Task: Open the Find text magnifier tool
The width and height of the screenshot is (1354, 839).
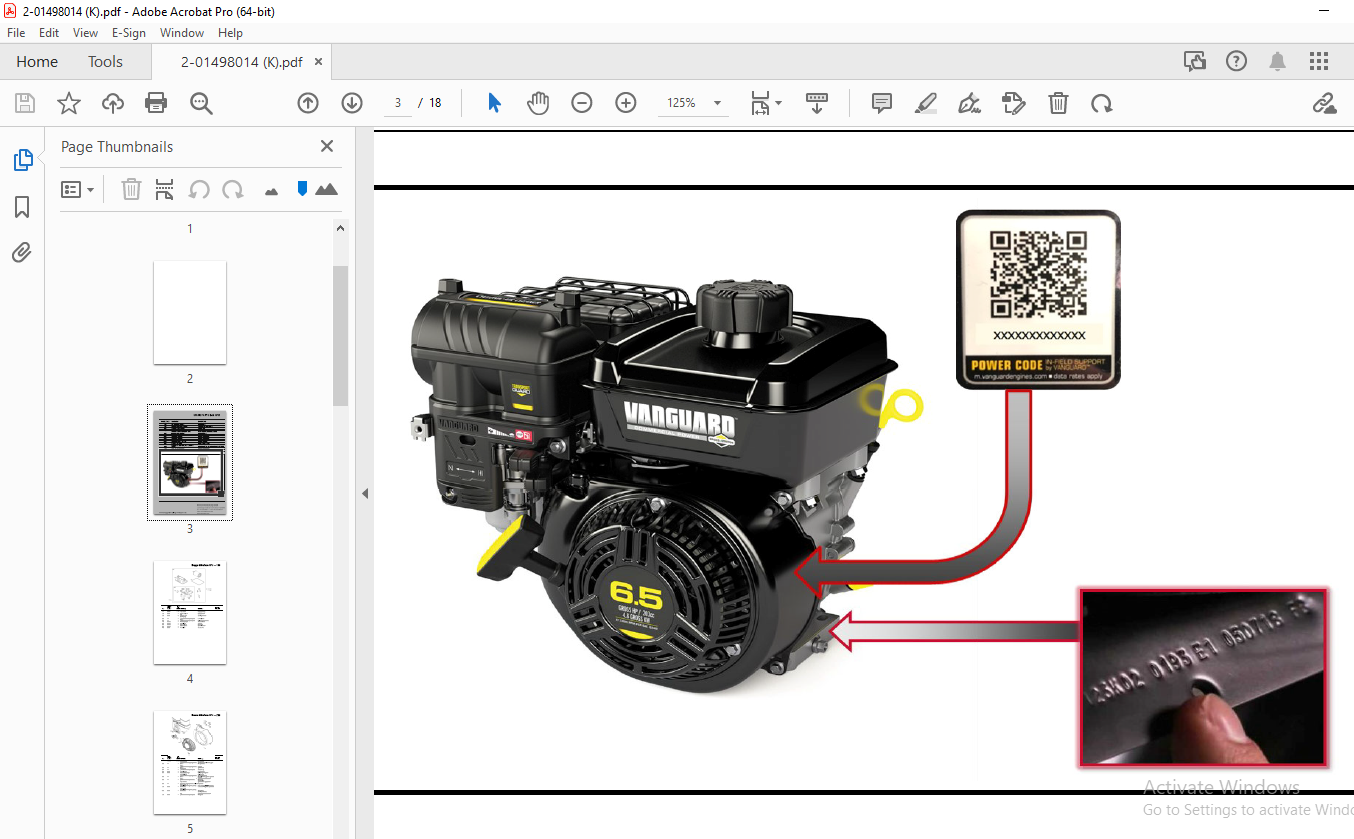Action: pos(201,103)
